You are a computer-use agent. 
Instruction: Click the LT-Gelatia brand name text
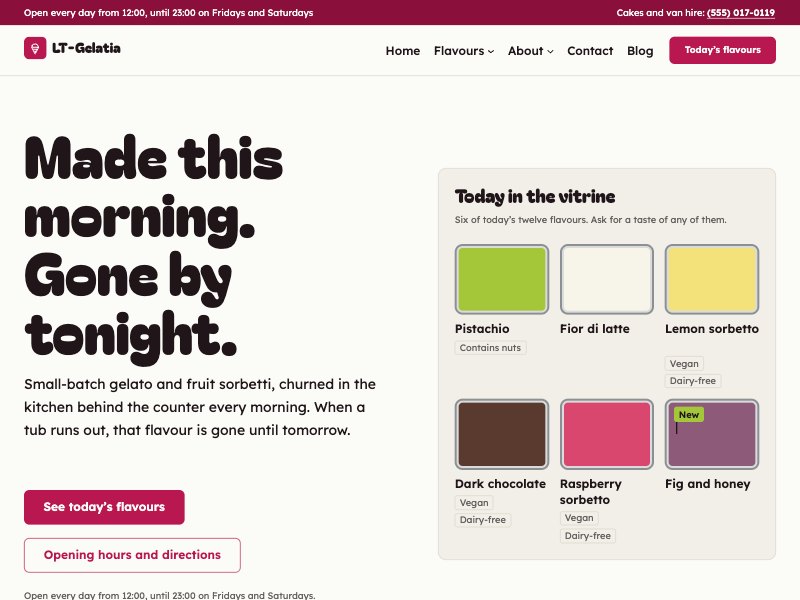coord(86,48)
